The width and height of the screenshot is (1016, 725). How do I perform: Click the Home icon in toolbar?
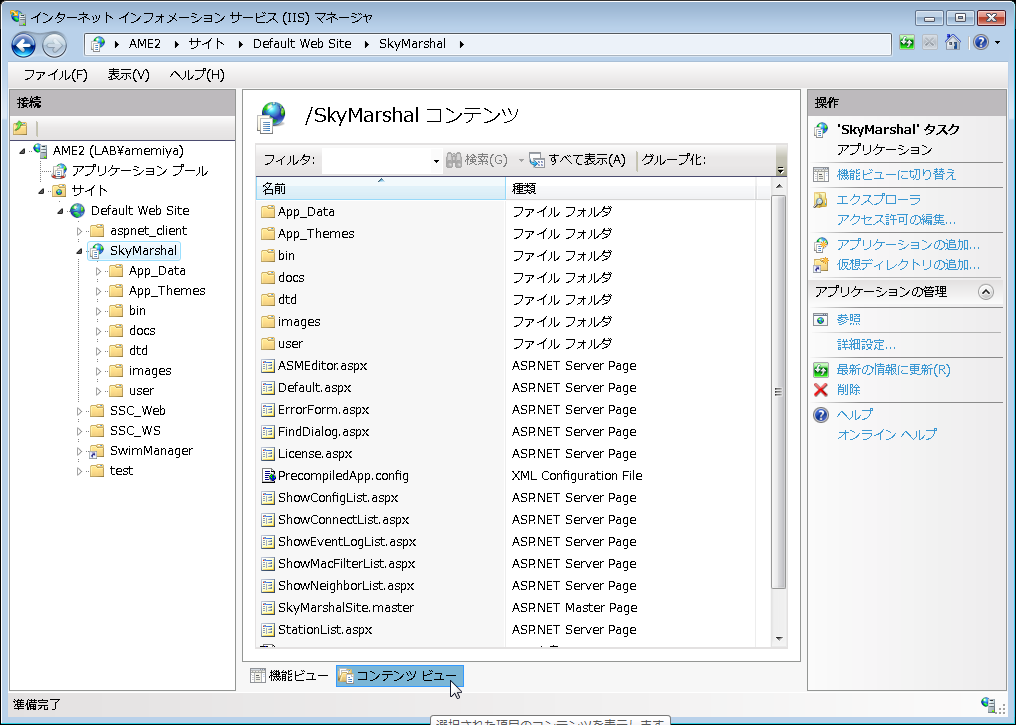tap(952, 43)
